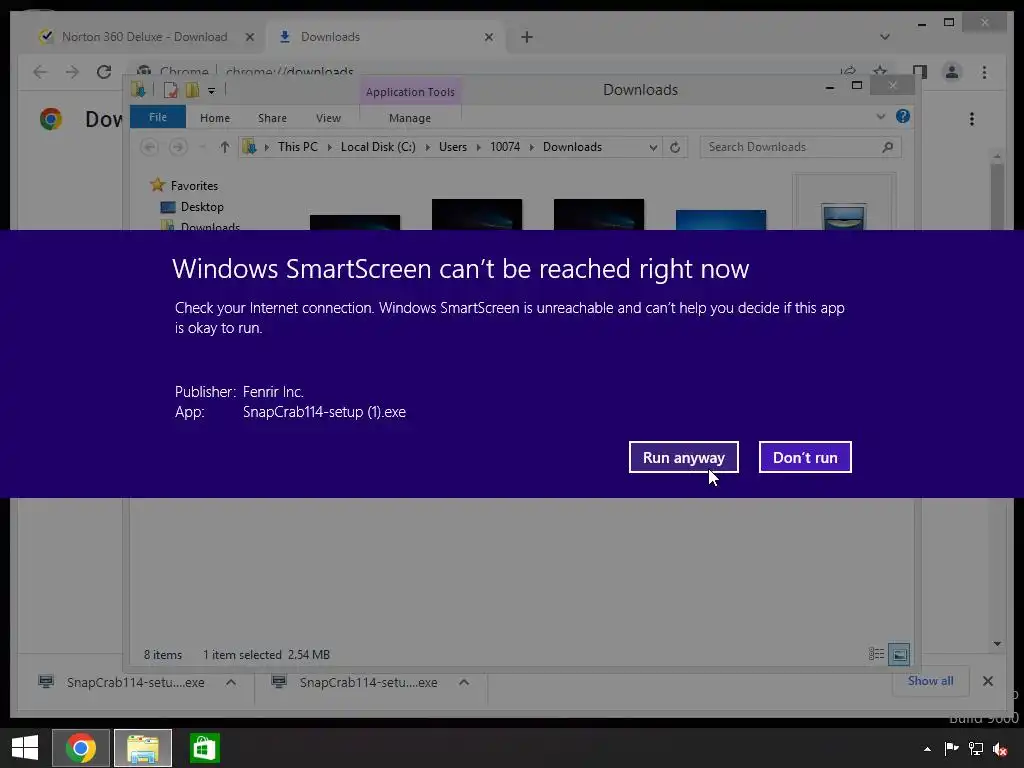Open Manage tab under Application Tools
The height and width of the screenshot is (768, 1024).
click(410, 118)
